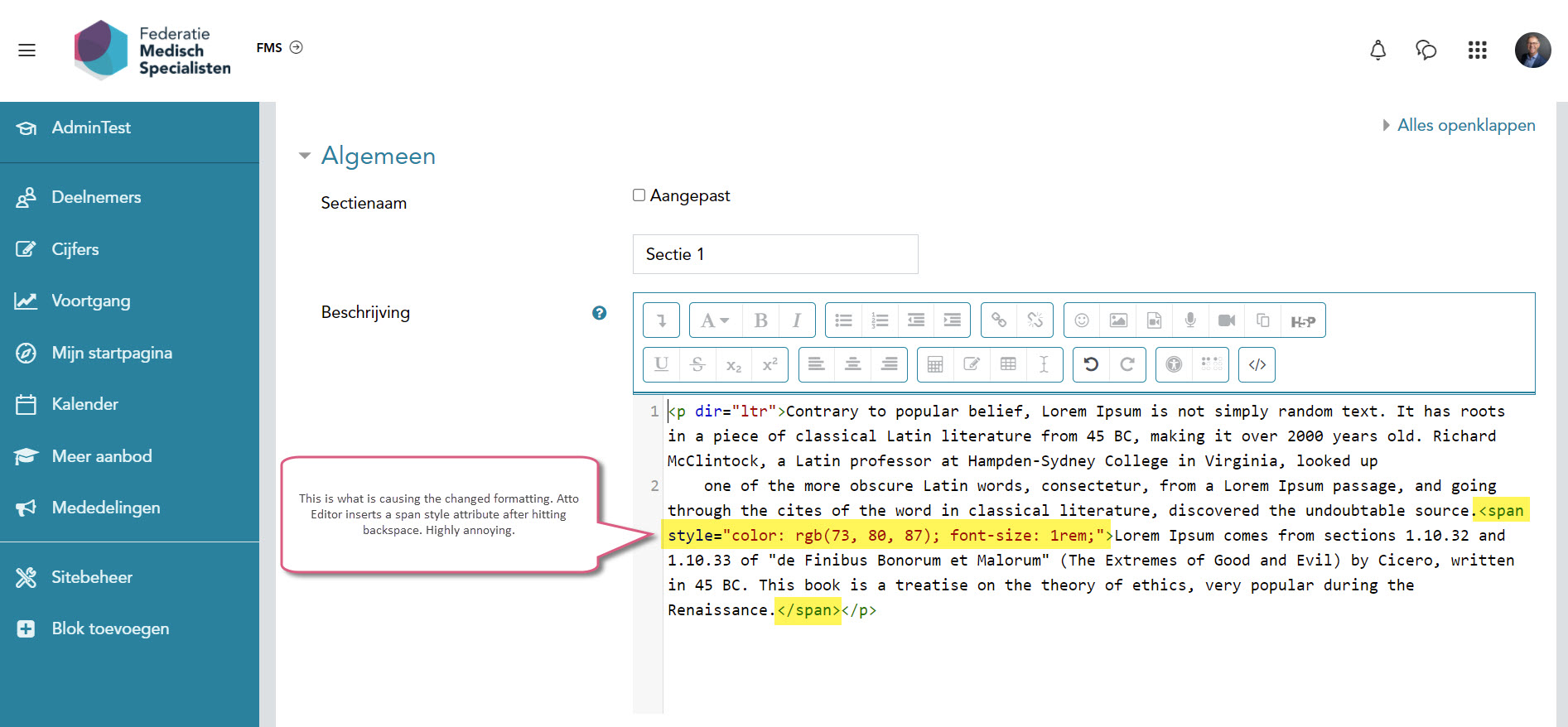Image resolution: width=1568 pixels, height=727 pixels.
Task: Open notifications bell
Action: (1377, 51)
